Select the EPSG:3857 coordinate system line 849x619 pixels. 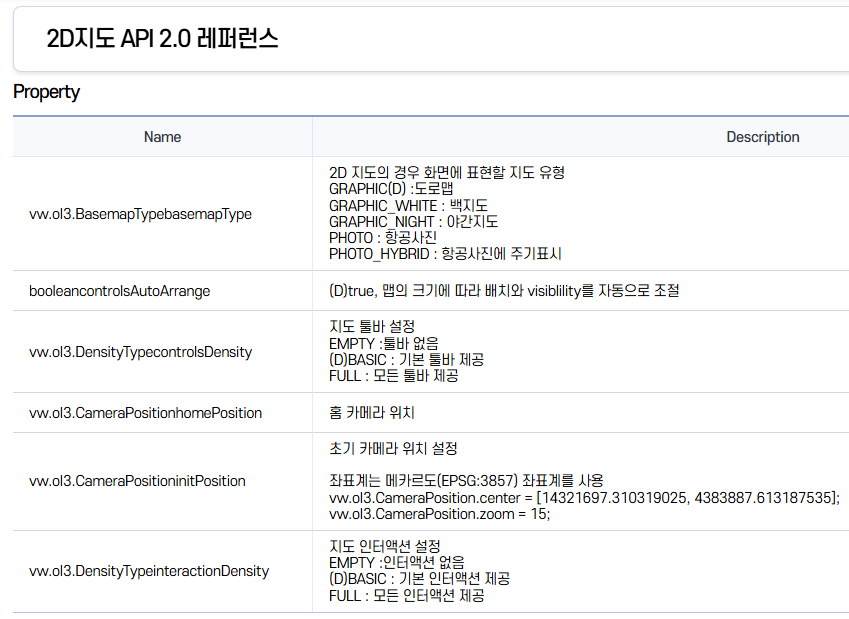[x=466, y=481]
